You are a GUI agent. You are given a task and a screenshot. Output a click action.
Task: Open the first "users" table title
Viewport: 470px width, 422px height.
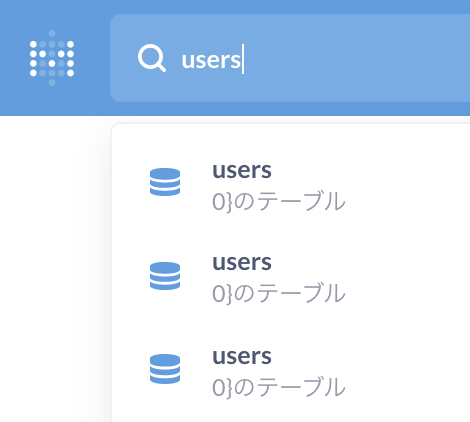242,170
